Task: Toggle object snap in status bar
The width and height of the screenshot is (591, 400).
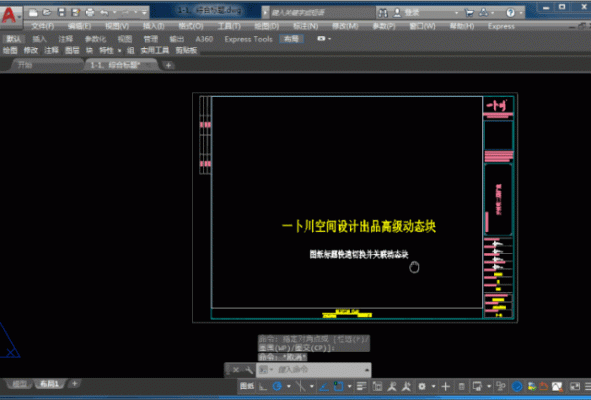Action: click(338, 386)
